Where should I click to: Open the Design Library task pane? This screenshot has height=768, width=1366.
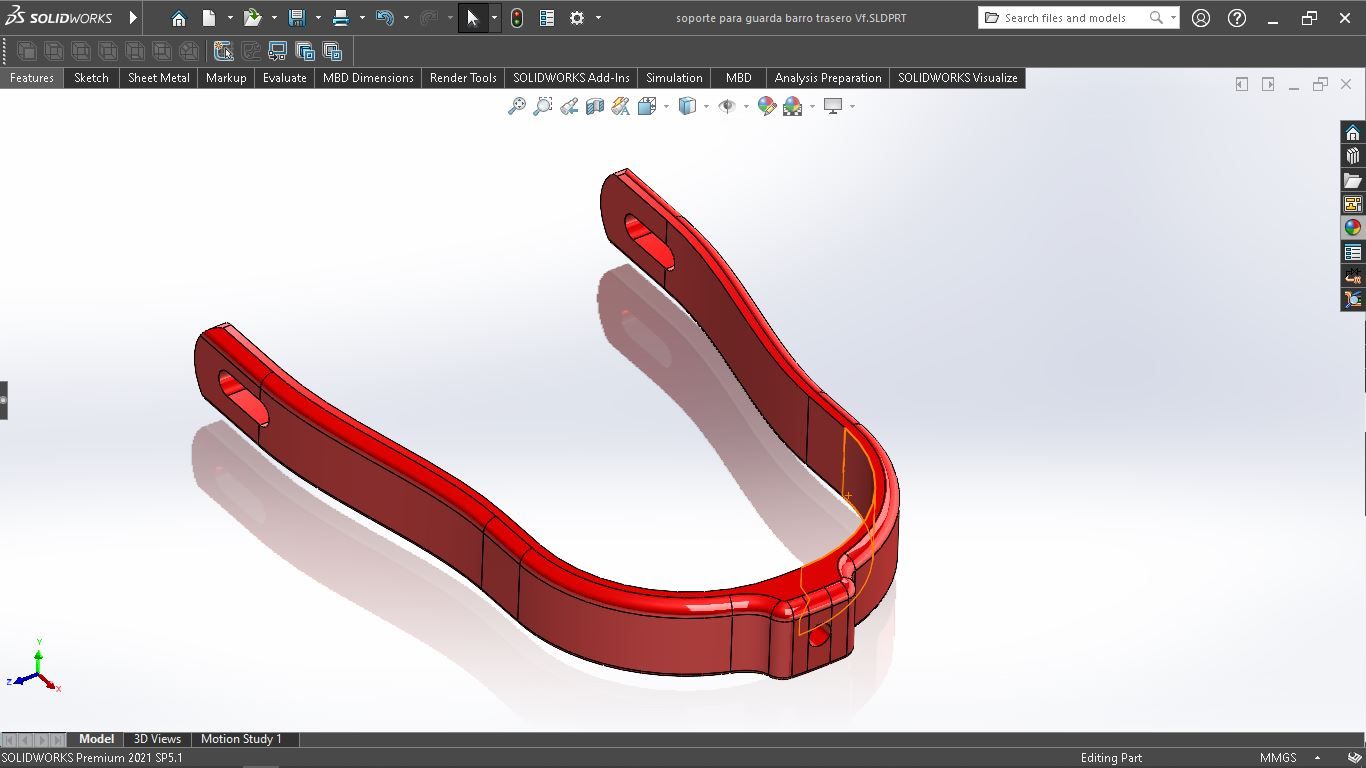[1353, 155]
